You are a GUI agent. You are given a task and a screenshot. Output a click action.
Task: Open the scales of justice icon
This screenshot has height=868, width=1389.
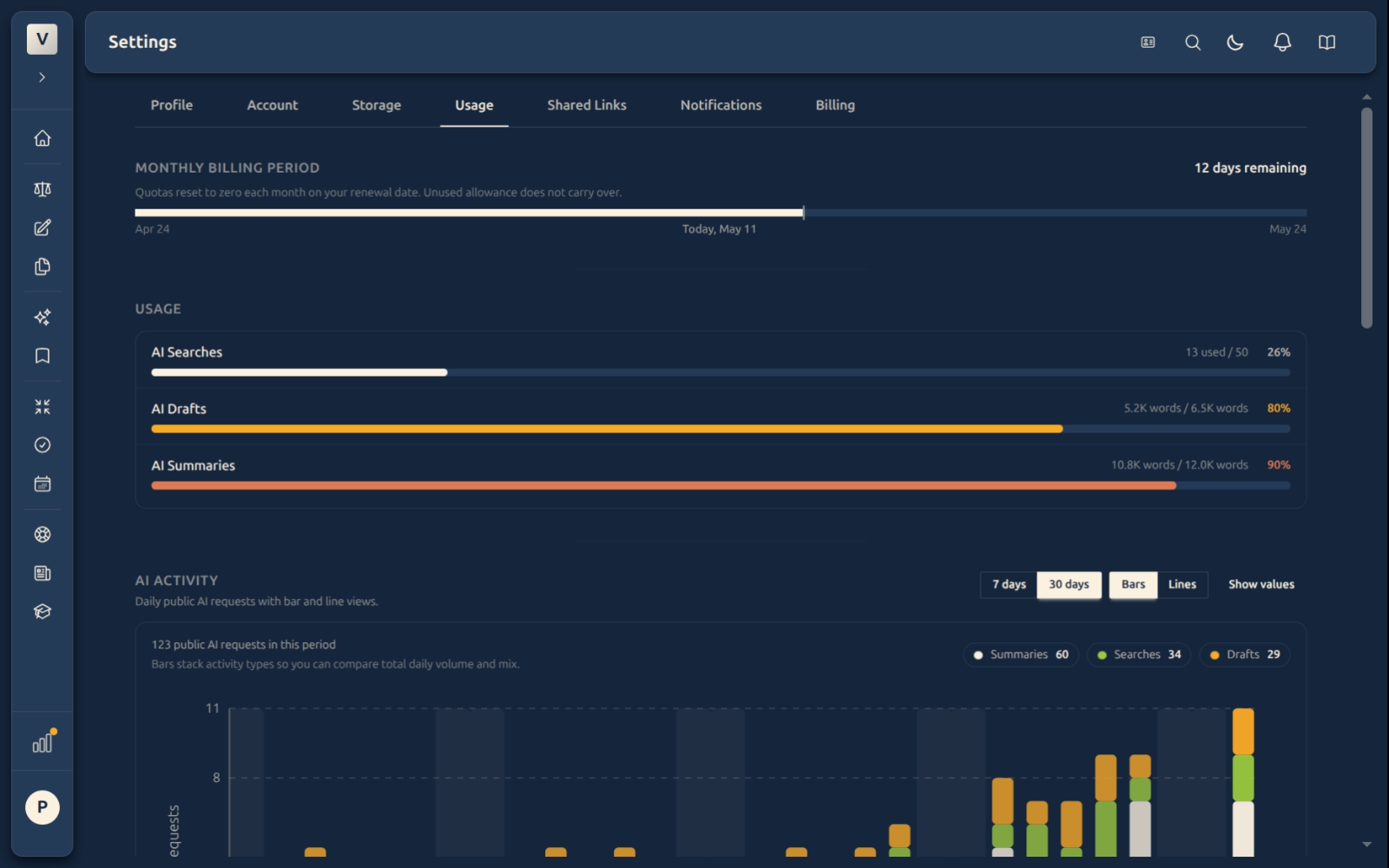42,189
